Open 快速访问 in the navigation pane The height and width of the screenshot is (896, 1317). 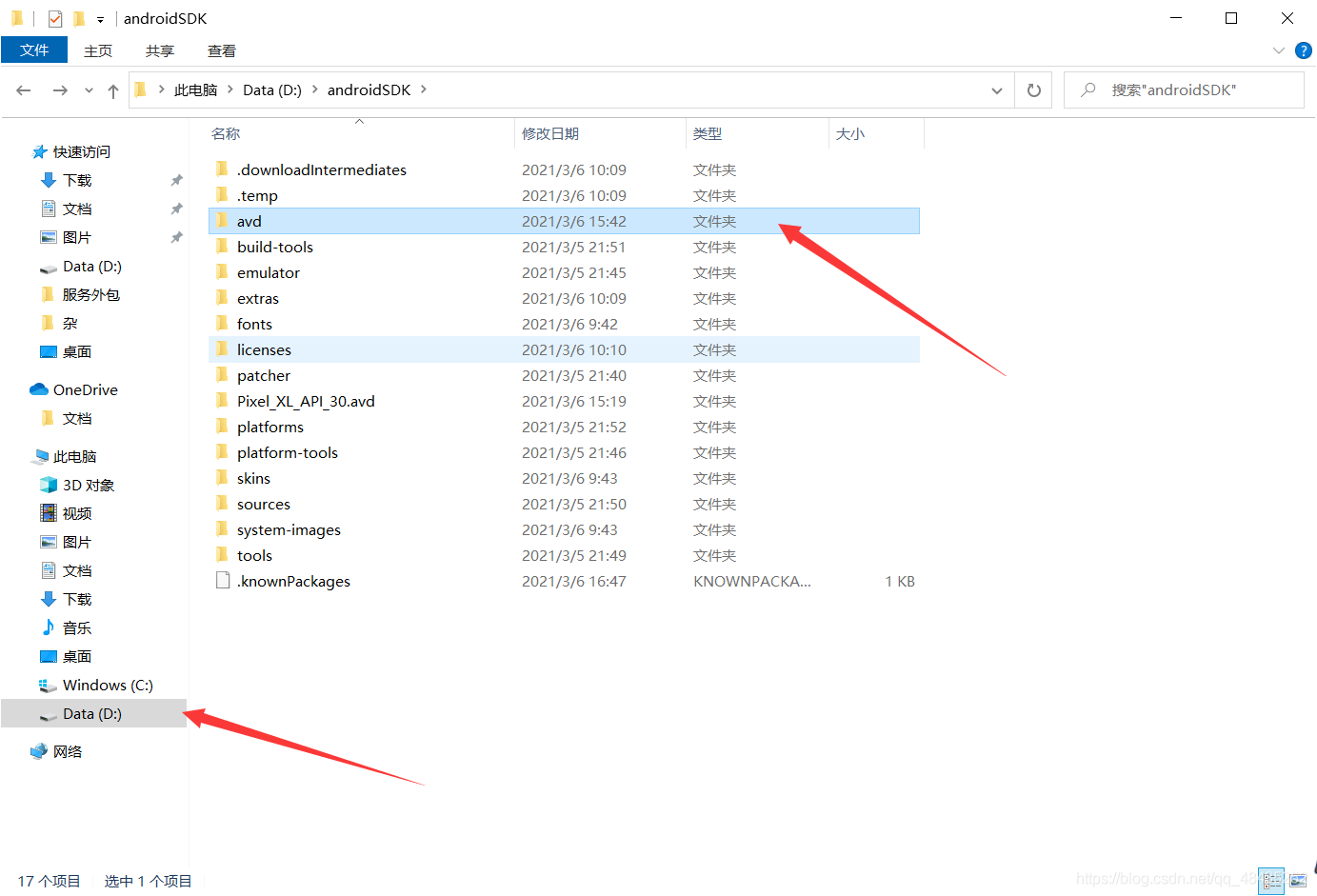pos(70,151)
